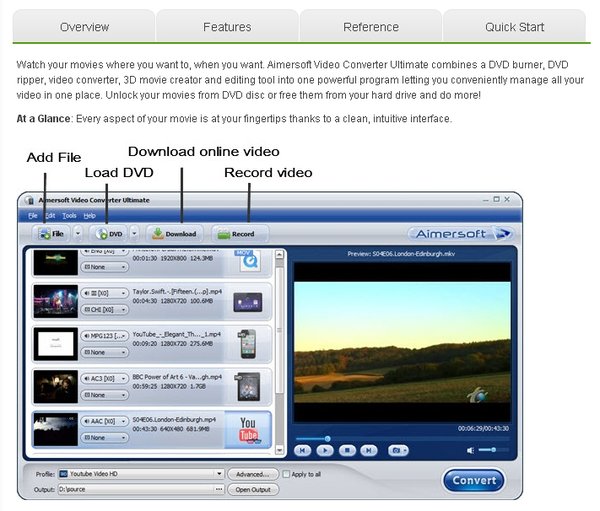
Task: Click the MOV QuickTime format icon
Action: (x=249, y=261)
